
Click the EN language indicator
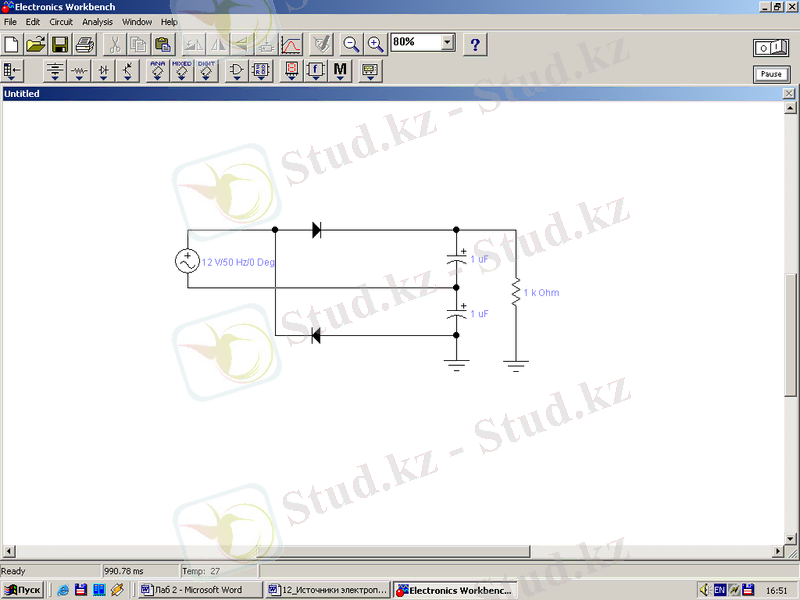click(719, 590)
